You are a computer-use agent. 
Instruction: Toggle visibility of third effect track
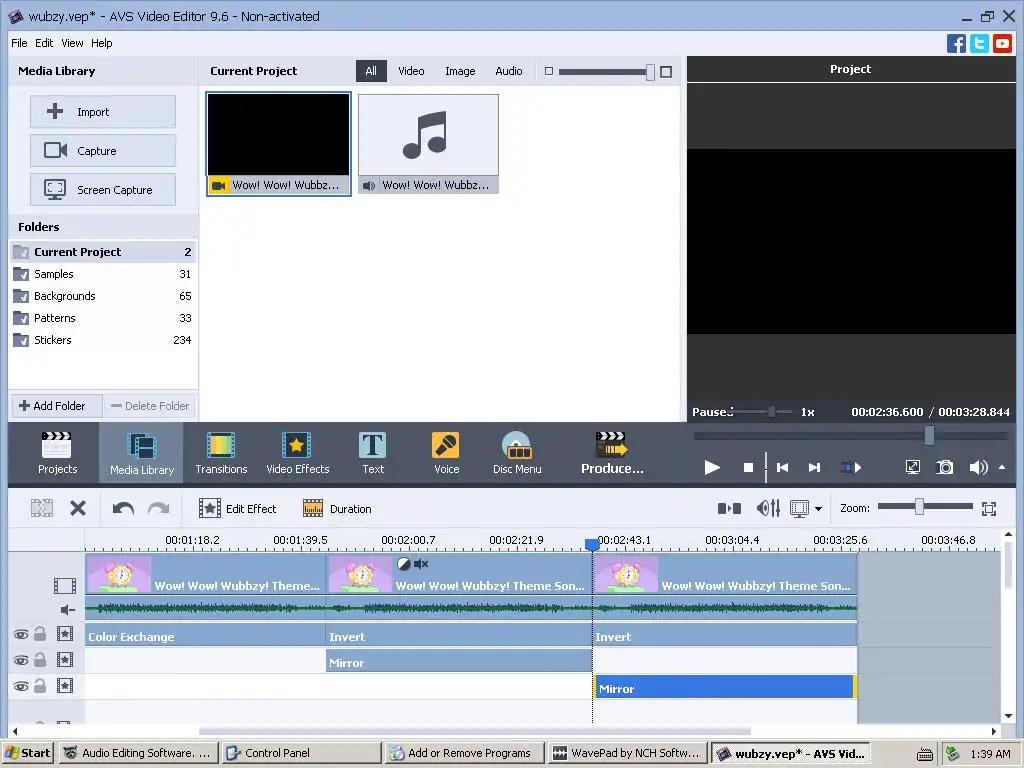pyautogui.click(x=21, y=686)
